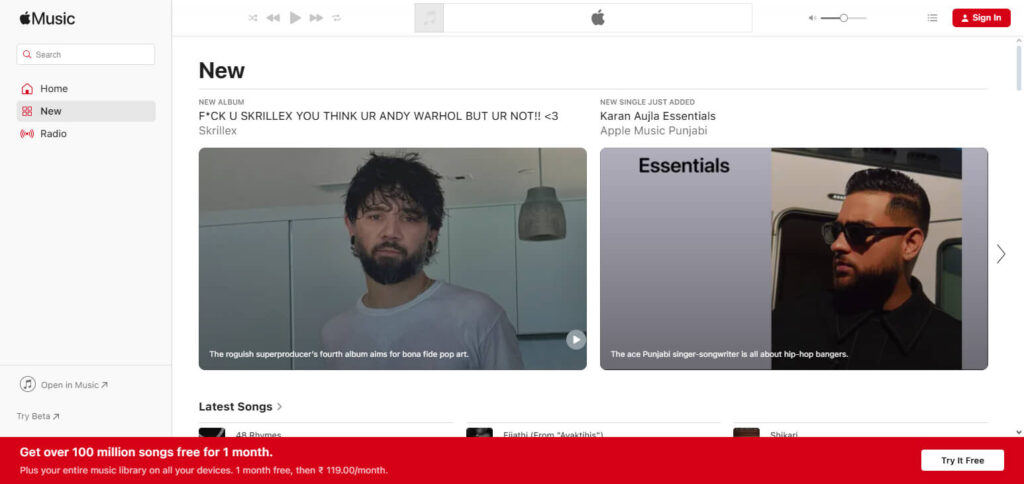Click the Fijathi song thumbnail

[479, 432]
